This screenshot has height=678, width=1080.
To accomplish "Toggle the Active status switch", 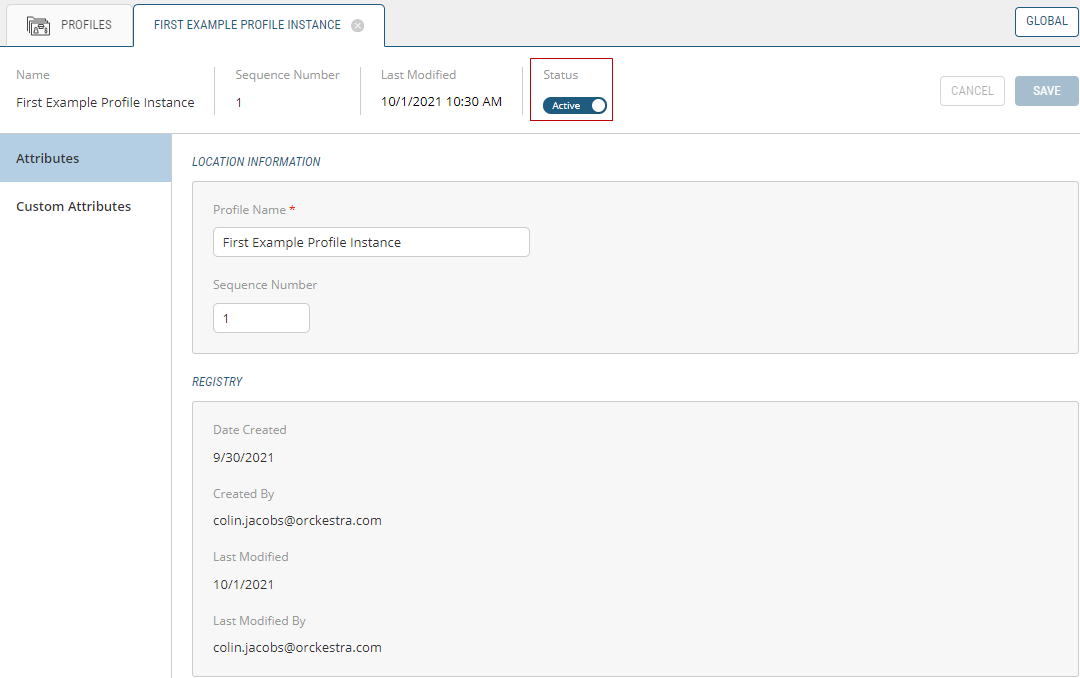I will [x=575, y=105].
